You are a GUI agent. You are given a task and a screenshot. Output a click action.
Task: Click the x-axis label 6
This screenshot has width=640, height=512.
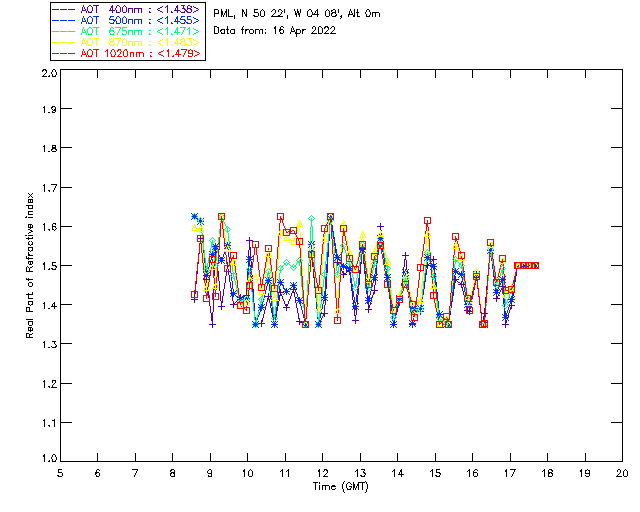point(98,473)
